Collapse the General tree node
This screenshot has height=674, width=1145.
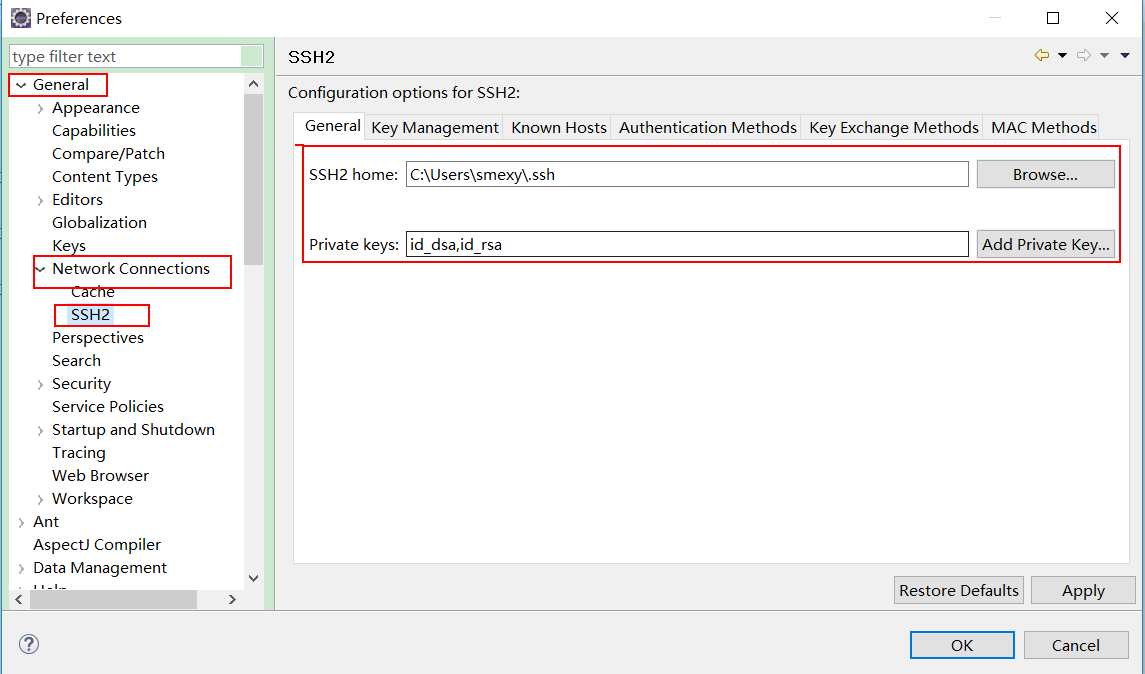[x=21, y=86]
